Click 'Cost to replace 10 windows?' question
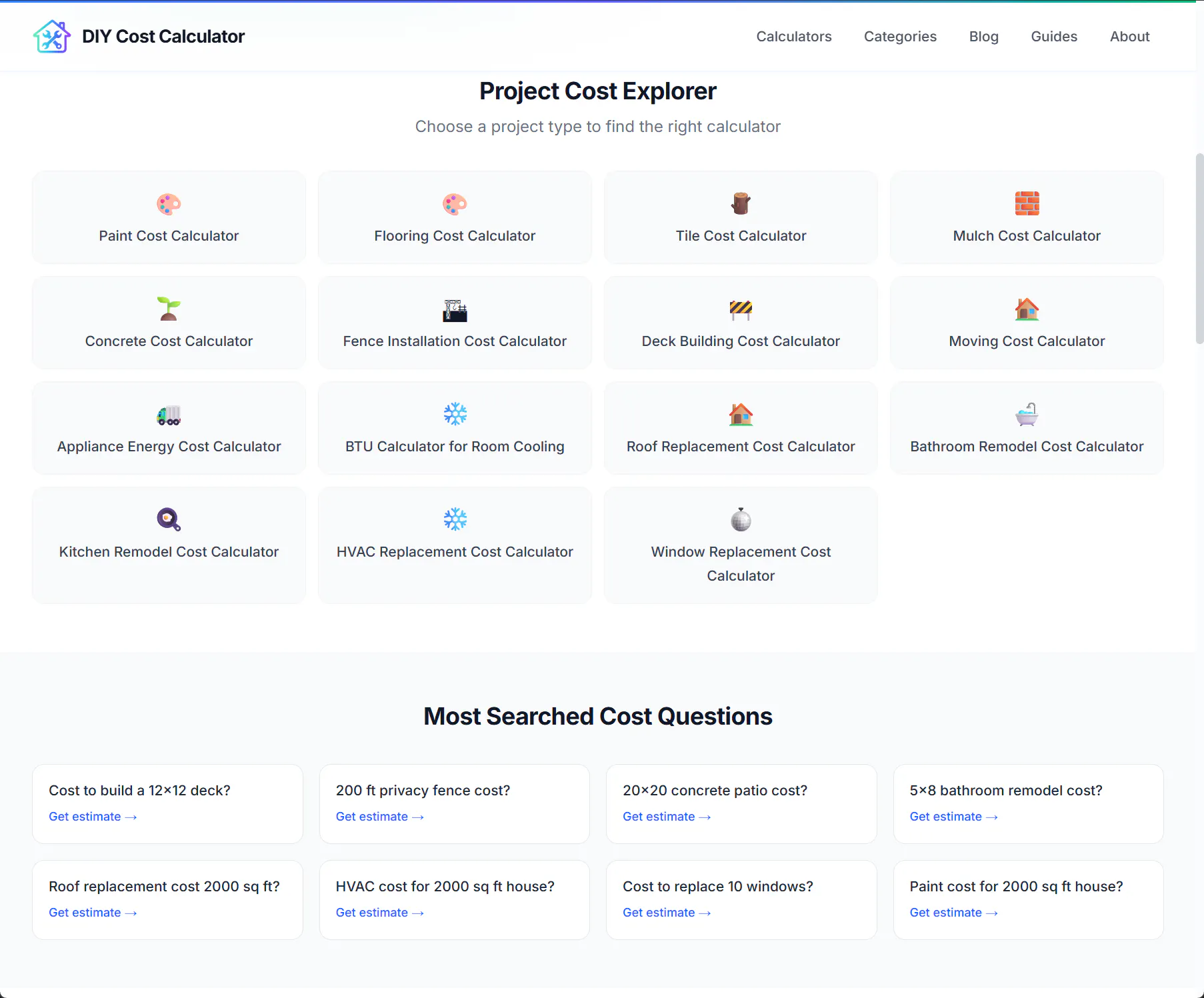The image size is (1204, 998). tap(718, 887)
